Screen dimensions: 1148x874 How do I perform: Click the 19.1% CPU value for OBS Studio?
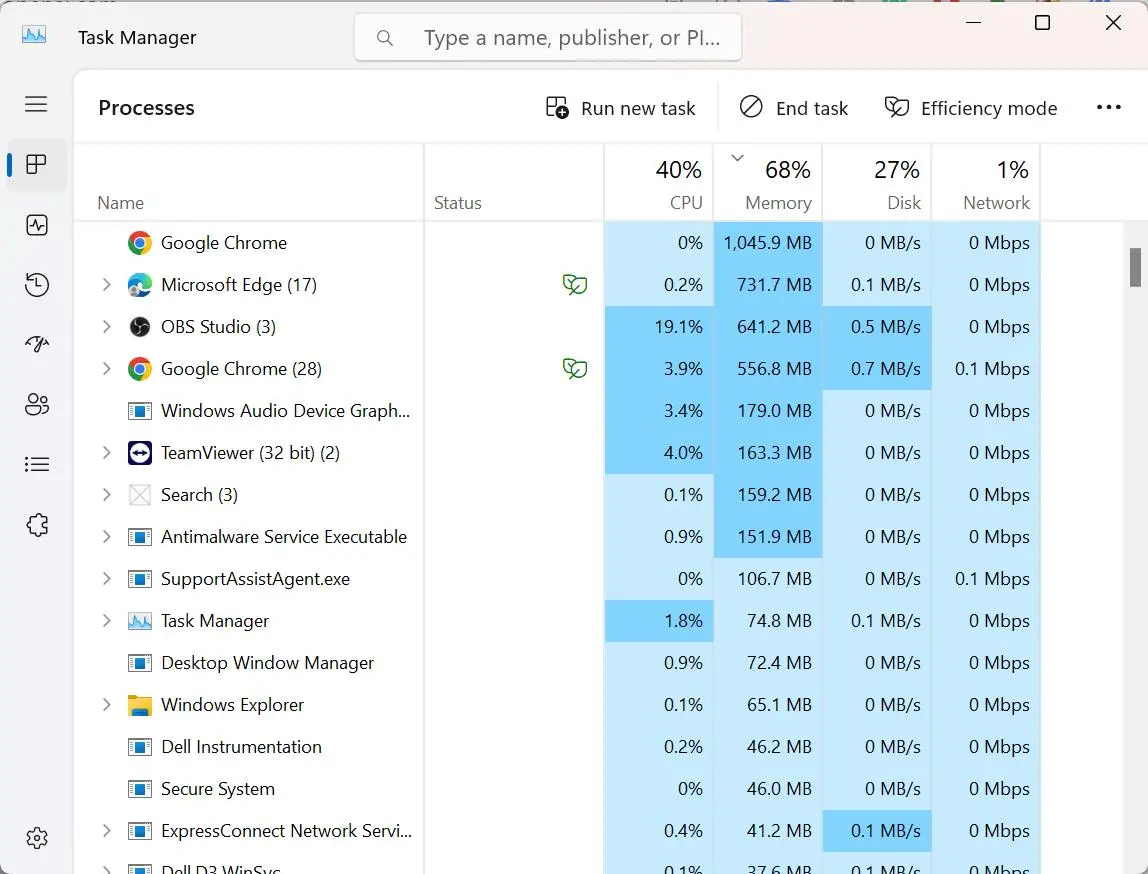click(678, 326)
